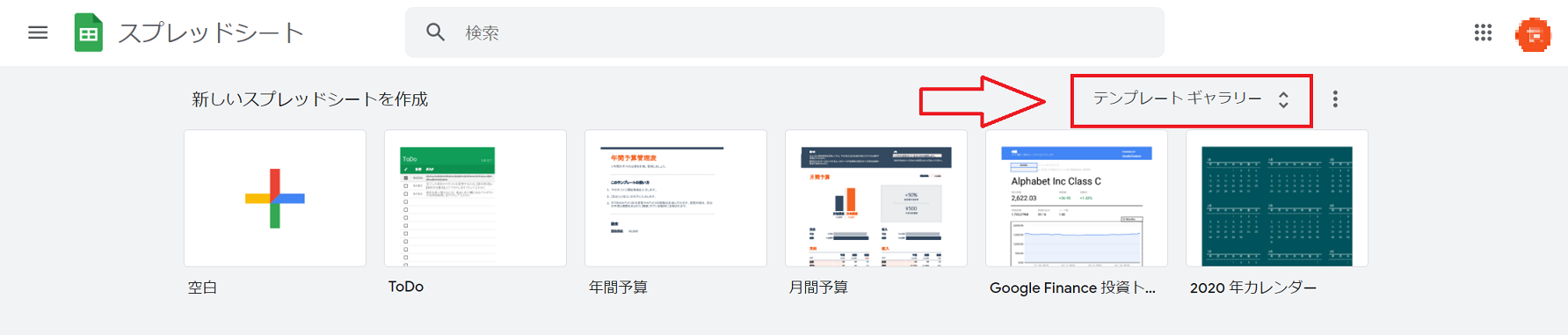Viewport: 1568px width, 335px height.
Task: Create a blank spreadsheet from the plus thumbnail
Action: click(x=275, y=198)
